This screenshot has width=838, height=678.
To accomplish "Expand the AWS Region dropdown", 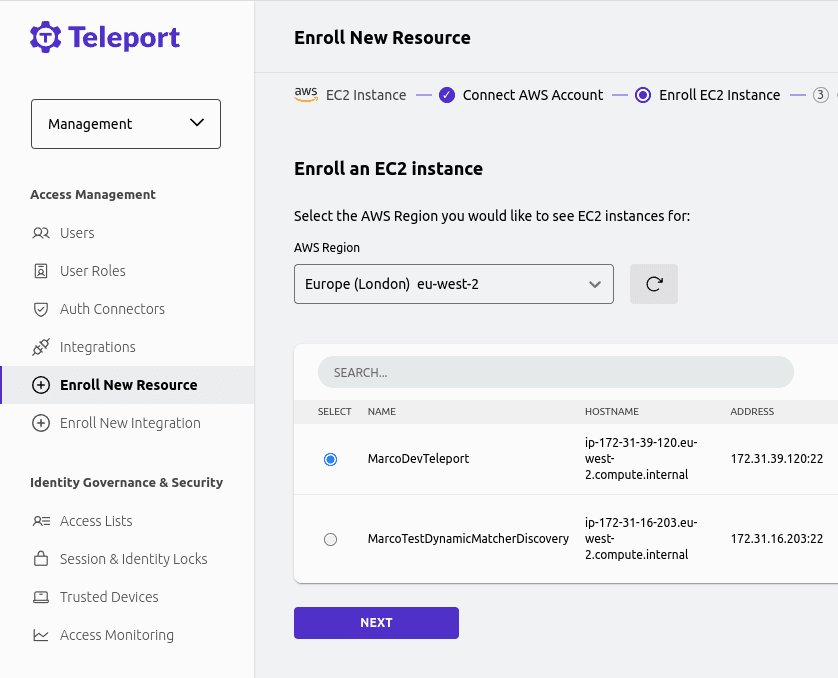I will pos(453,284).
